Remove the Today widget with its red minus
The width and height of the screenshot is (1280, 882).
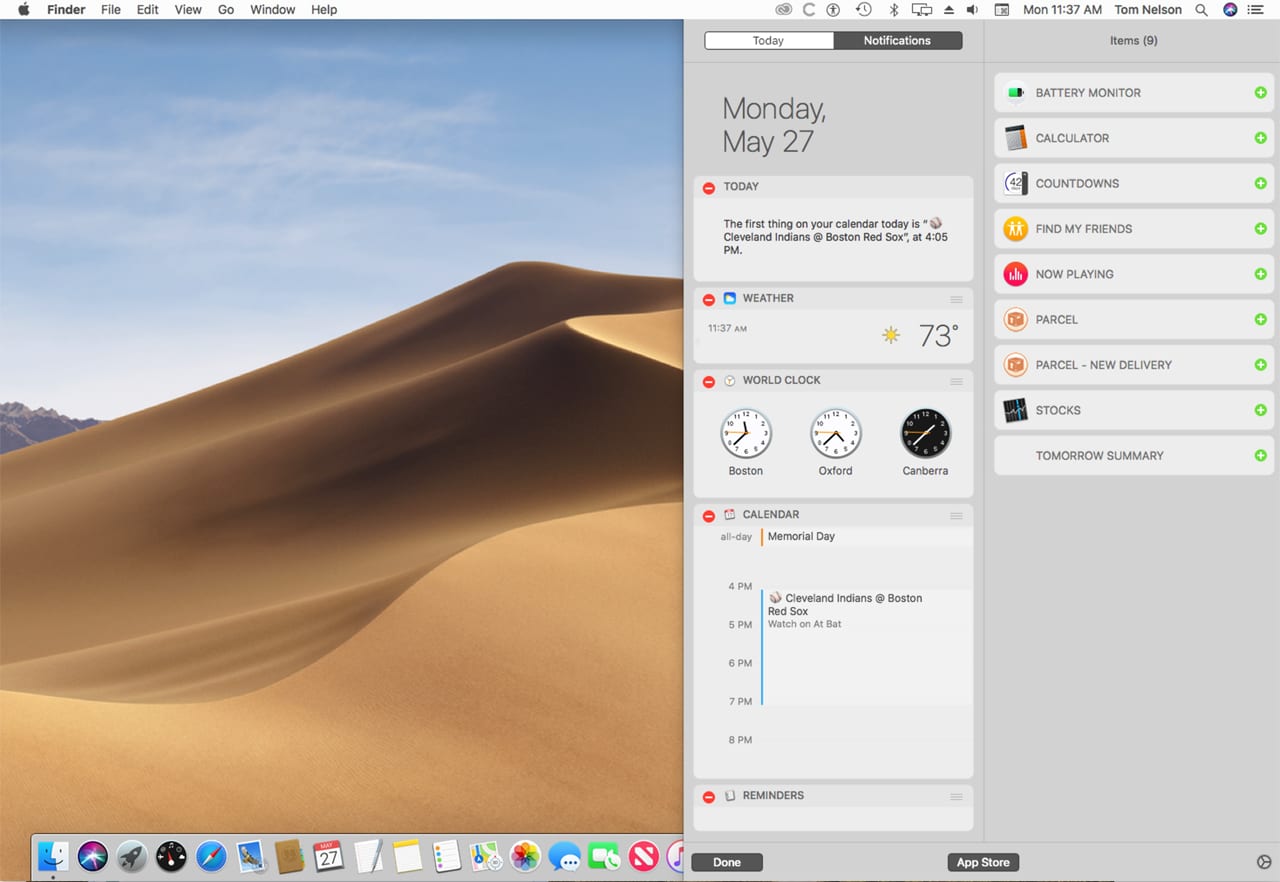tap(708, 187)
